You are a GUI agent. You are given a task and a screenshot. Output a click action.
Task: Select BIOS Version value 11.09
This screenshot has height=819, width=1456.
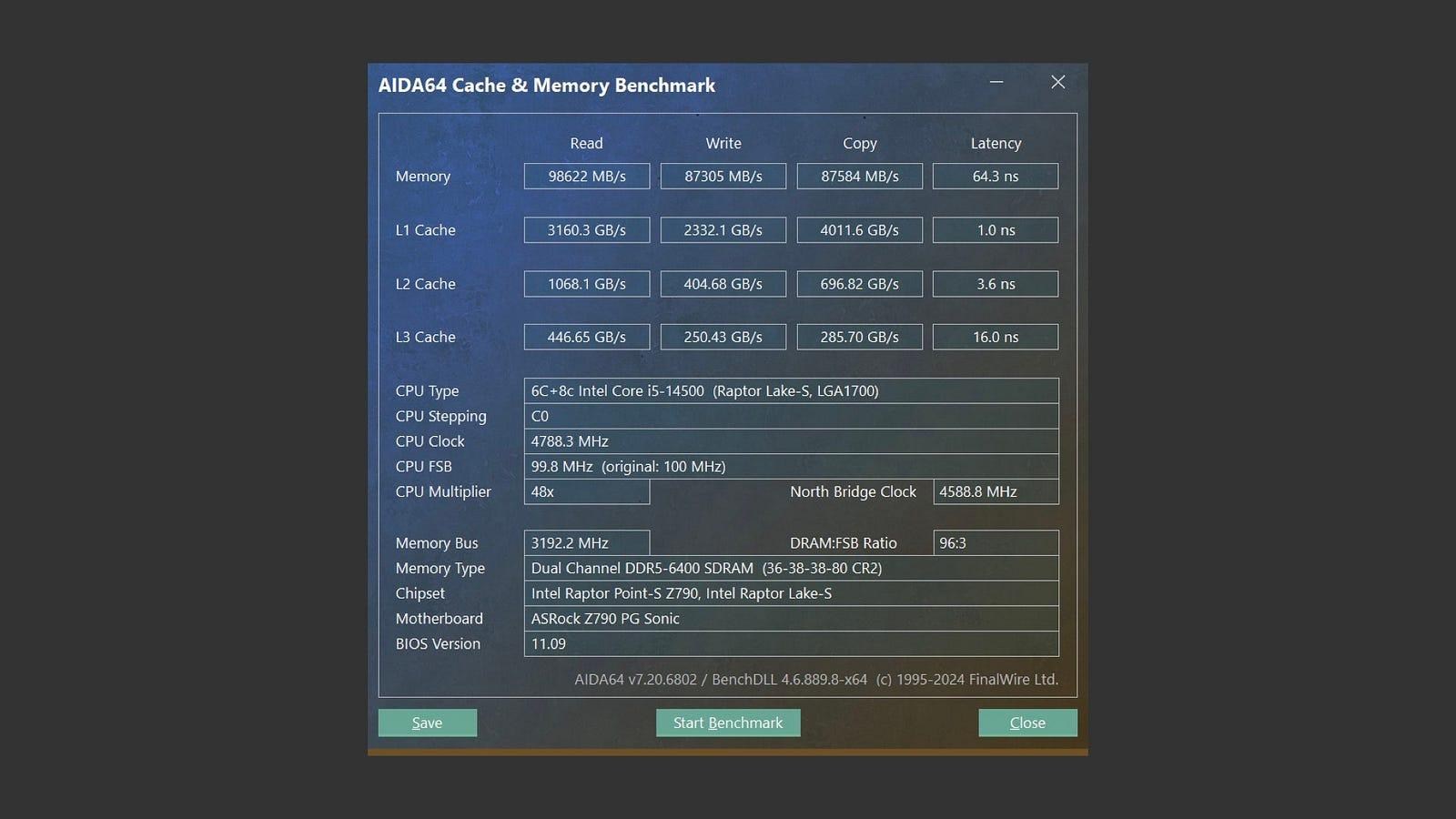pyautogui.click(x=792, y=643)
